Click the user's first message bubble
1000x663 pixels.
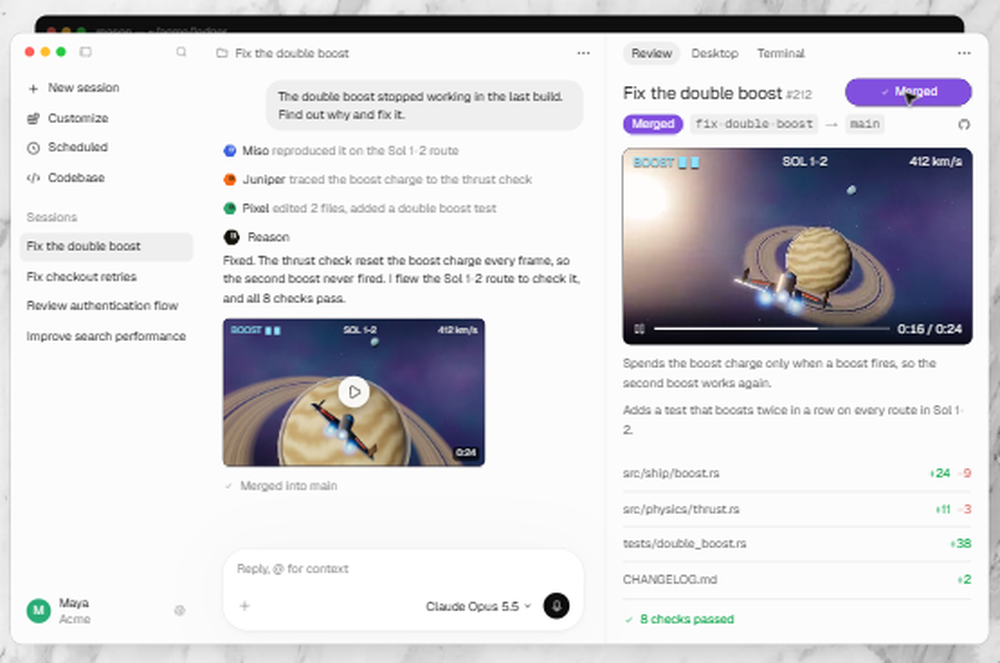coord(425,106)
